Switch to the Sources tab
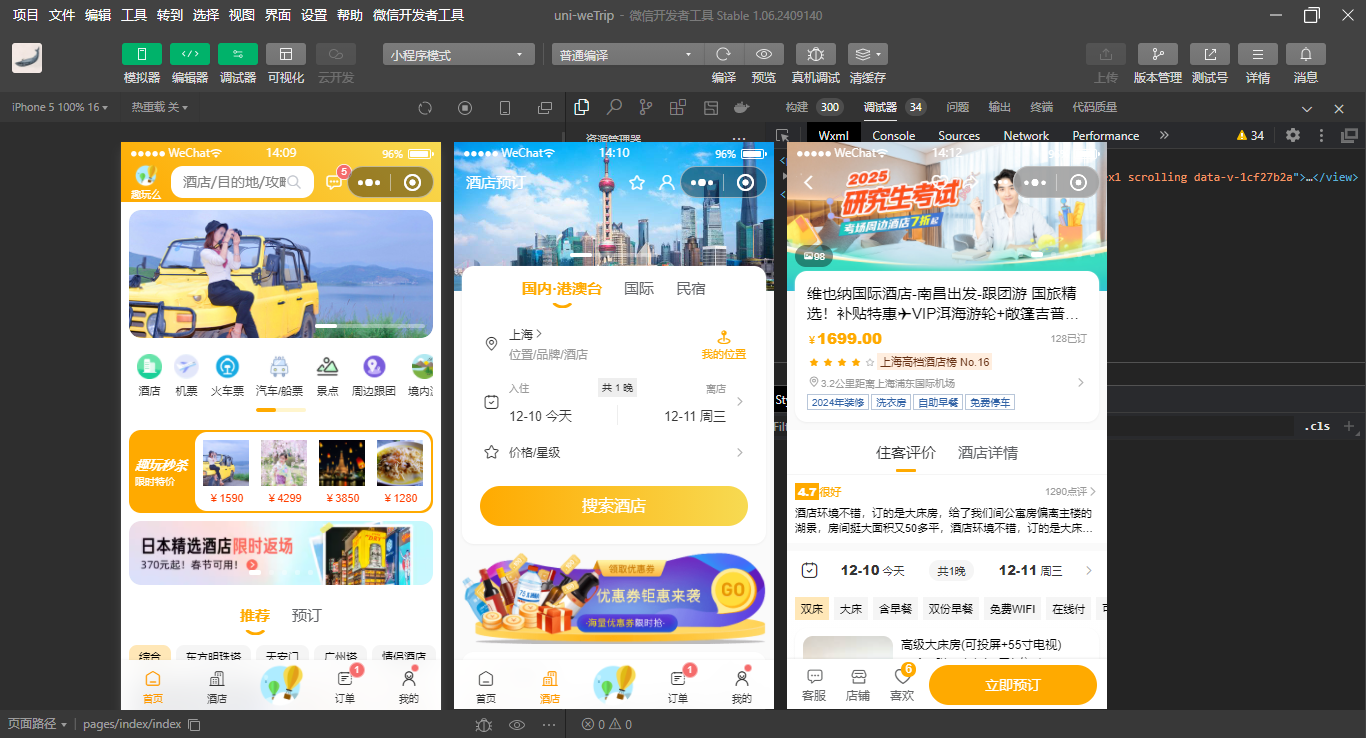 (959, 136)
